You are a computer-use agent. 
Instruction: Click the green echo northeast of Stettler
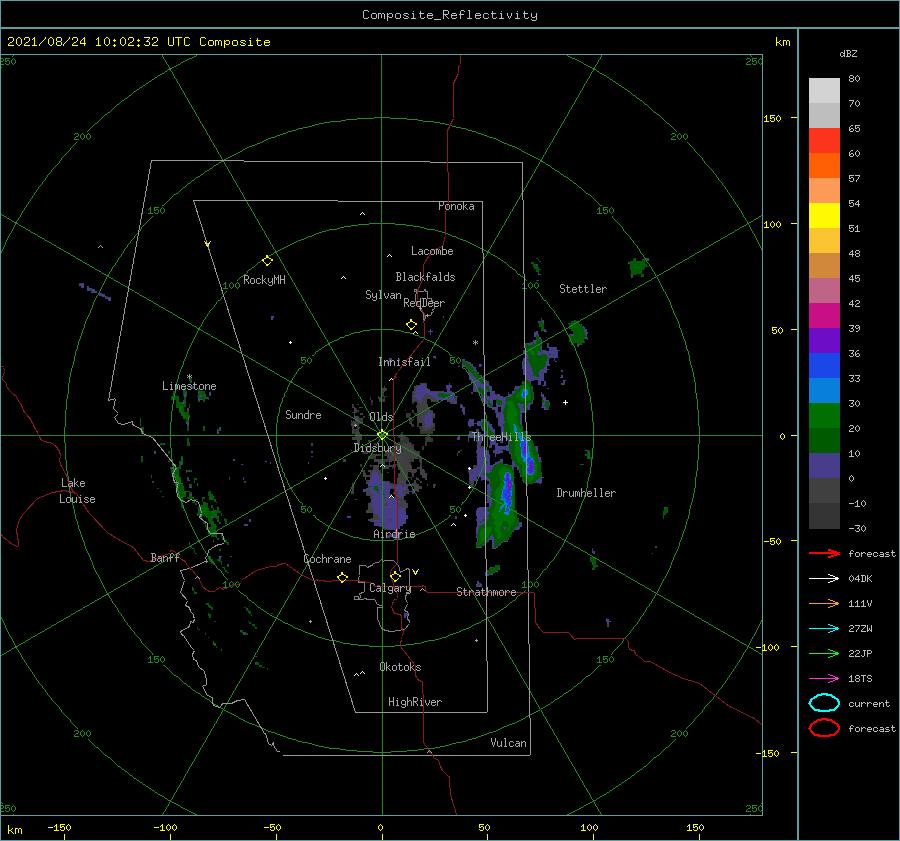click(638, 267)
